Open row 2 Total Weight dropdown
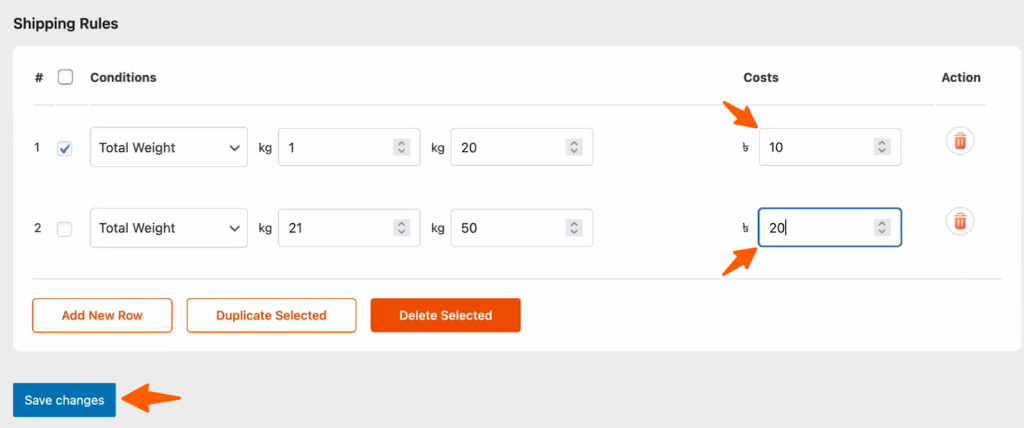Image resolution: width=1024 pixels, height=428 pixels. [x=168, y=228]
